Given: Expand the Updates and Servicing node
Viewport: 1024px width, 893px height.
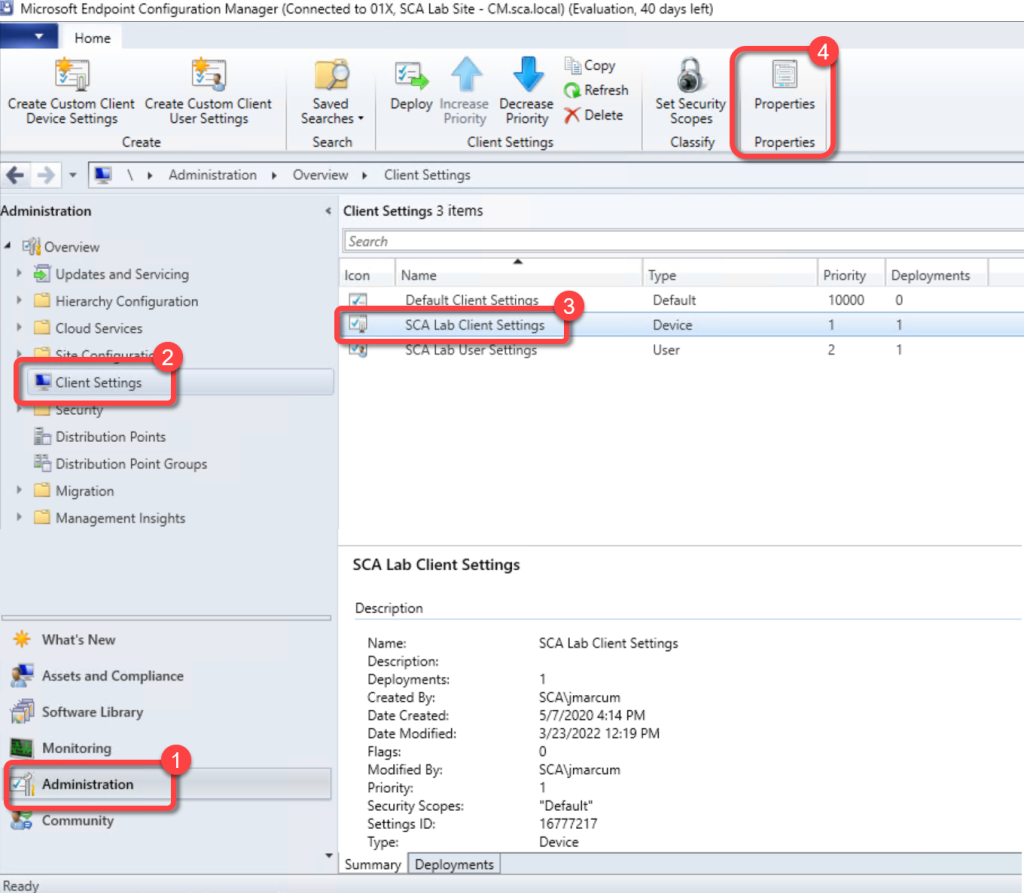Looking at the screenshot, I should [18, 274].
